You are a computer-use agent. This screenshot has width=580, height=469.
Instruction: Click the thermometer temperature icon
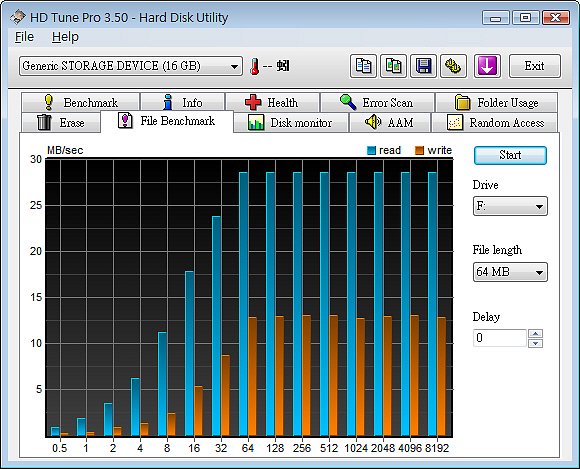tap(254, 67)
